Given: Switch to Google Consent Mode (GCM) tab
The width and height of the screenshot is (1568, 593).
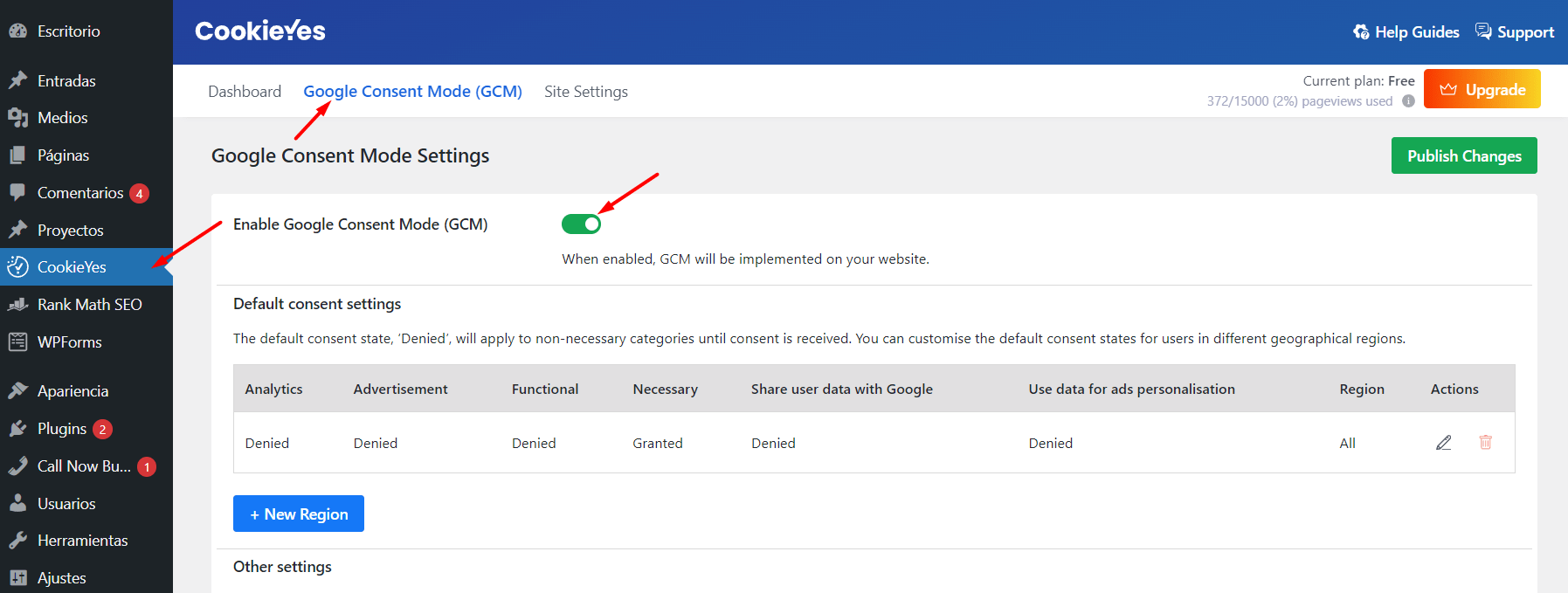Looking at the screenshot, I should [412, 91].
